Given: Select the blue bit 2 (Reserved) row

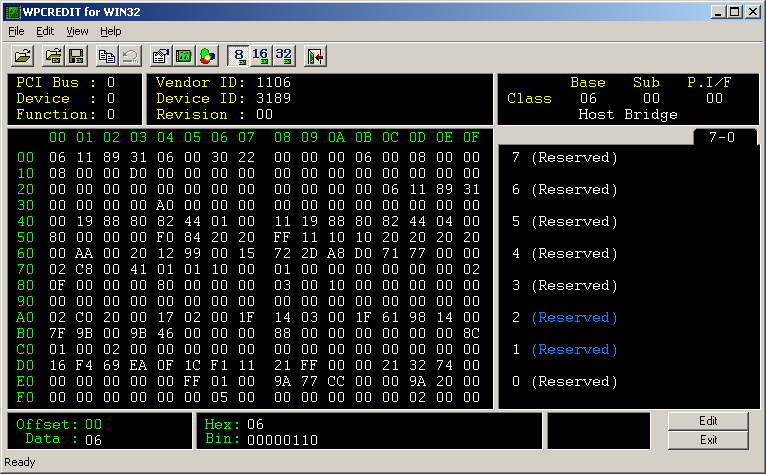Looking at the screenshot, I should click(x=565, y=318).
